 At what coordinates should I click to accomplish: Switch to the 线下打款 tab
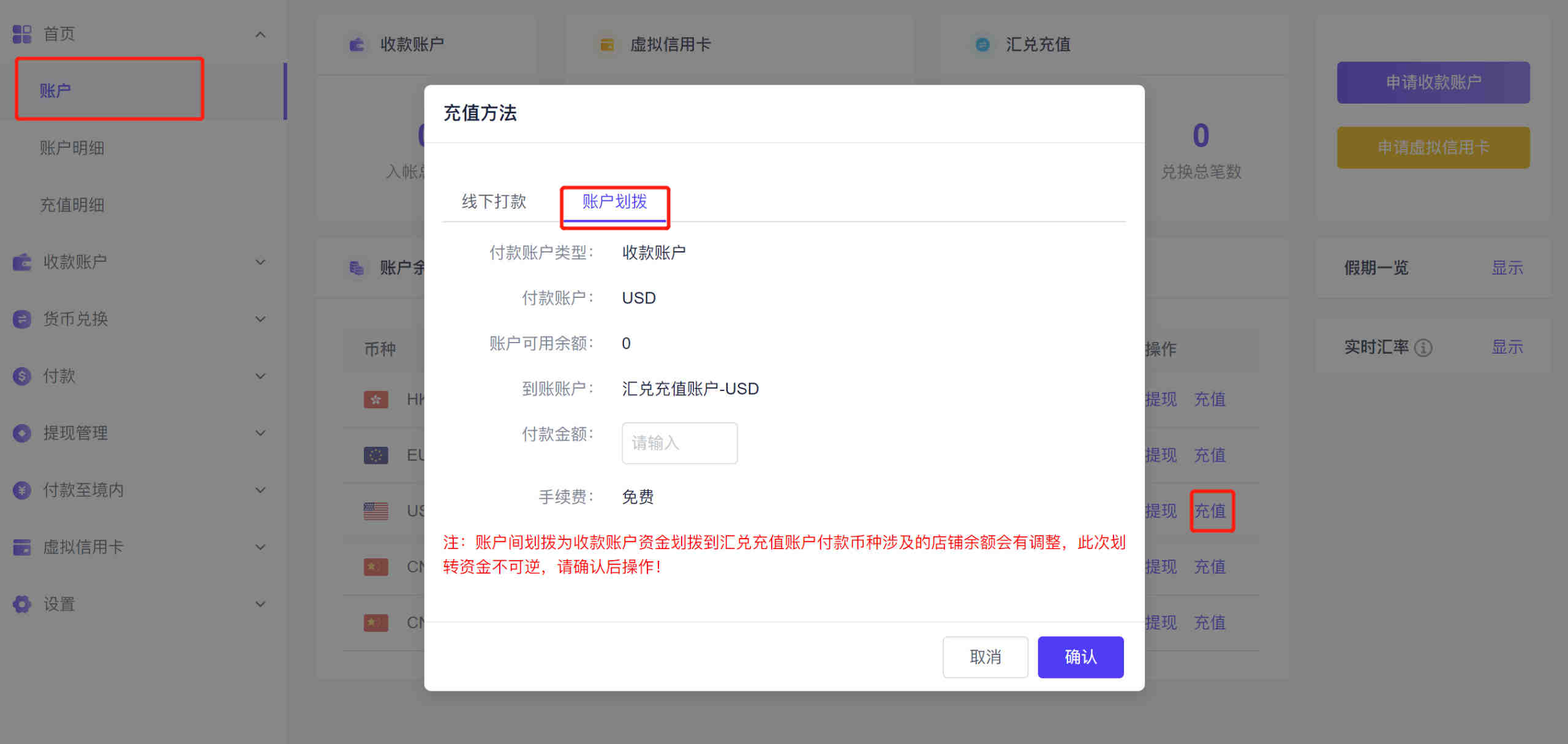pos(494,202)
